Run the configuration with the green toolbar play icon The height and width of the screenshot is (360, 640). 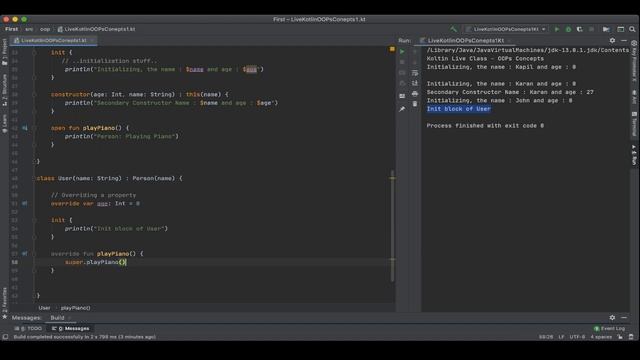556,29
